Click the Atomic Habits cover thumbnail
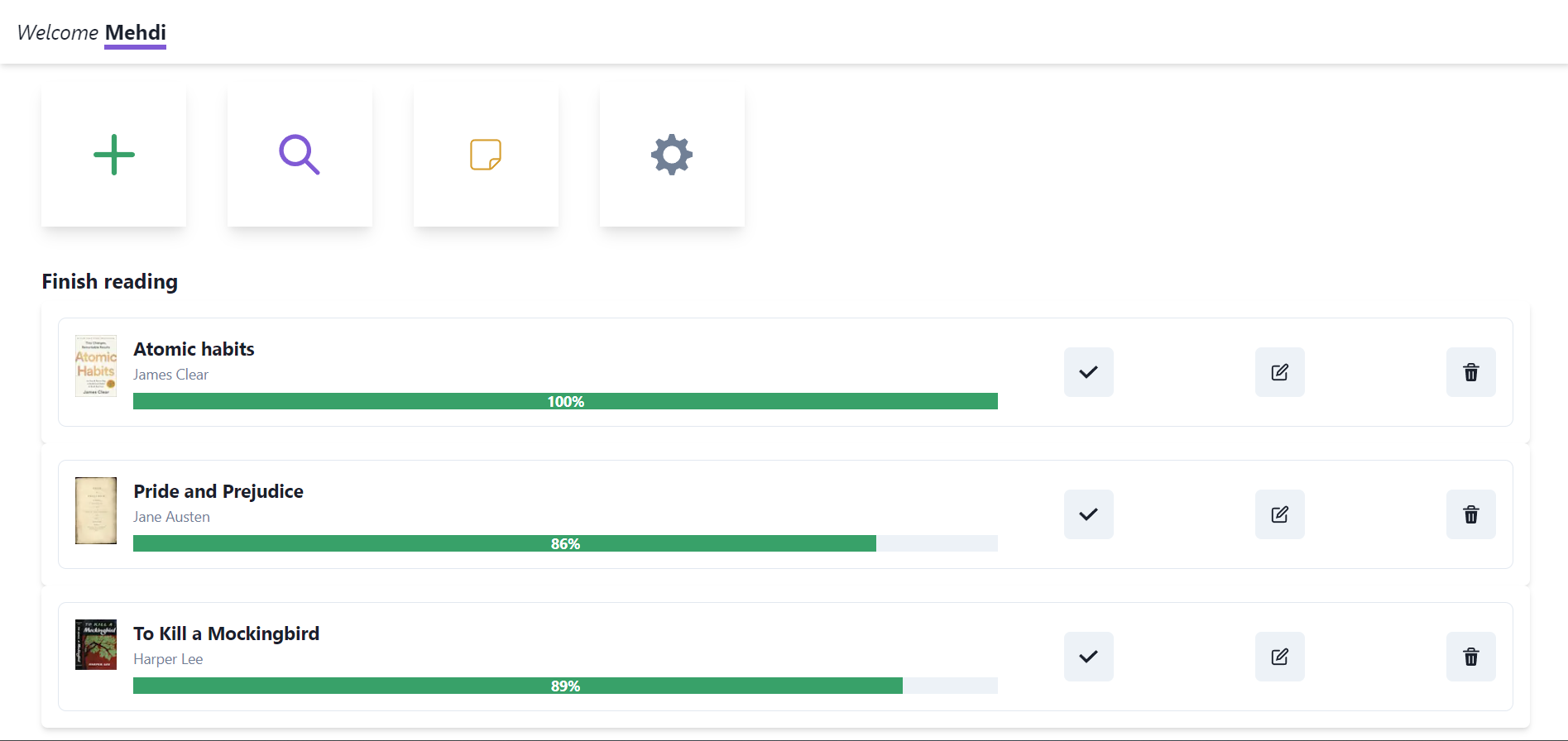Image resolution: width=1568 pixels, height=741 pixels. point(96,366)
